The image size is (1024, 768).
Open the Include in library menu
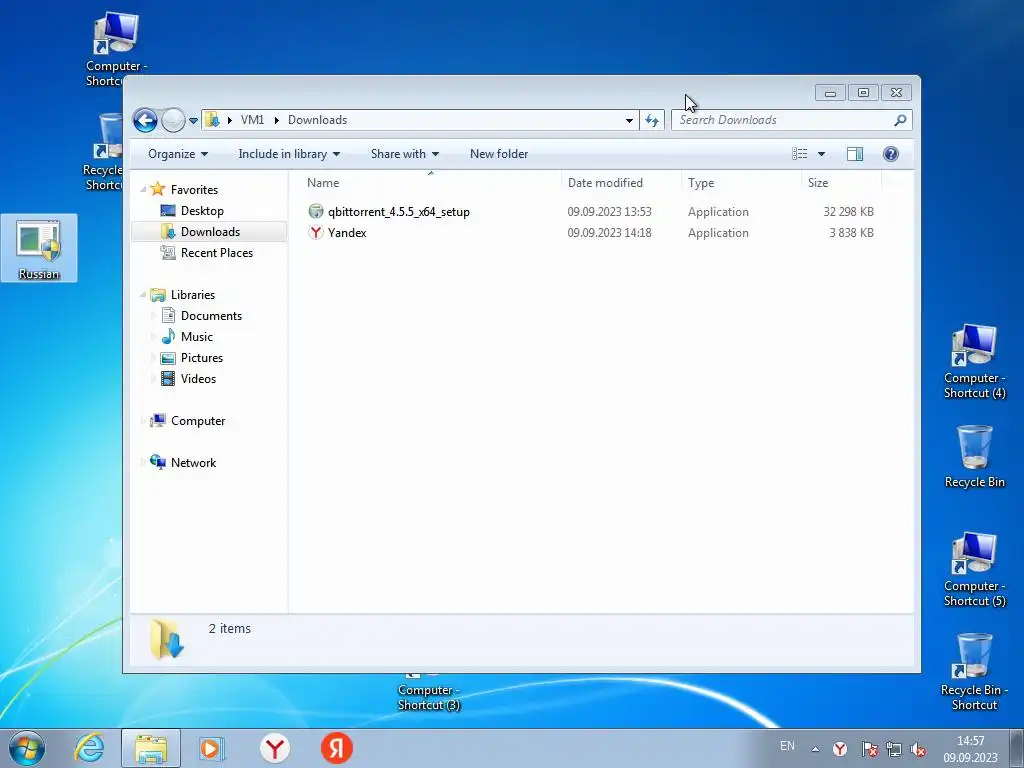(x=289, y=154)
